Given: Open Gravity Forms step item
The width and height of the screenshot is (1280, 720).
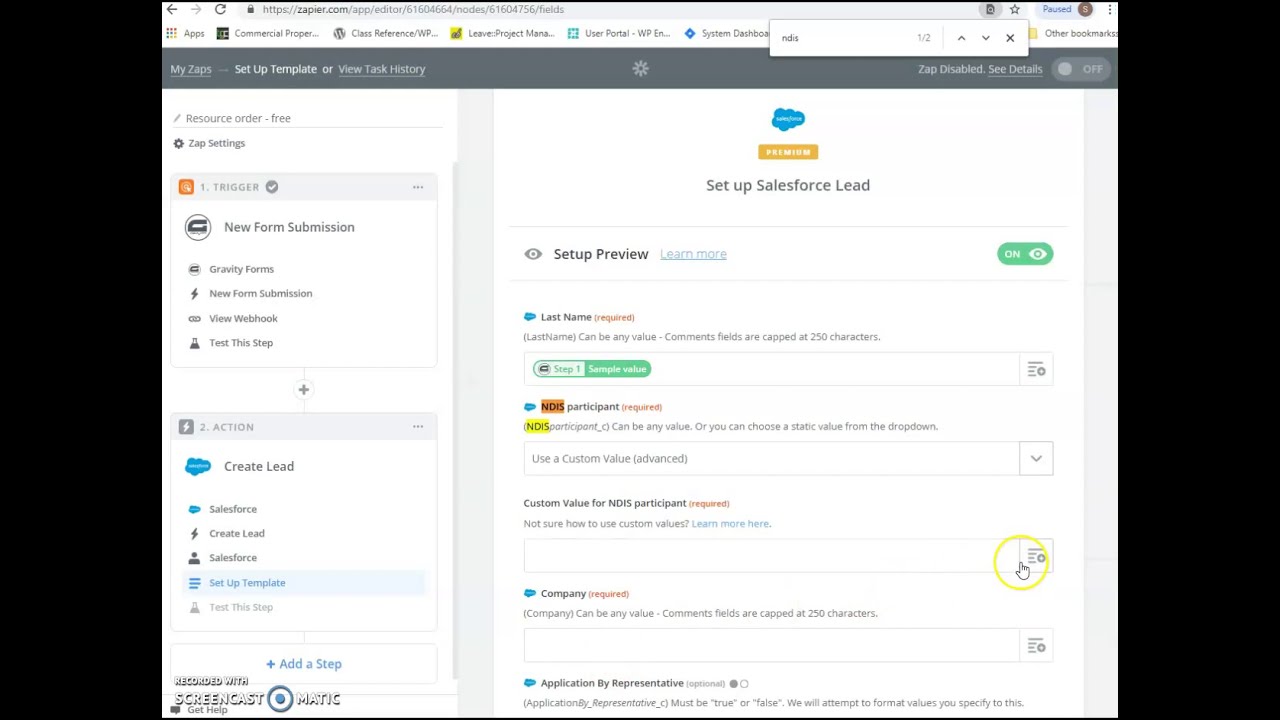Looking at the screenshot, I should pos(241,269).
